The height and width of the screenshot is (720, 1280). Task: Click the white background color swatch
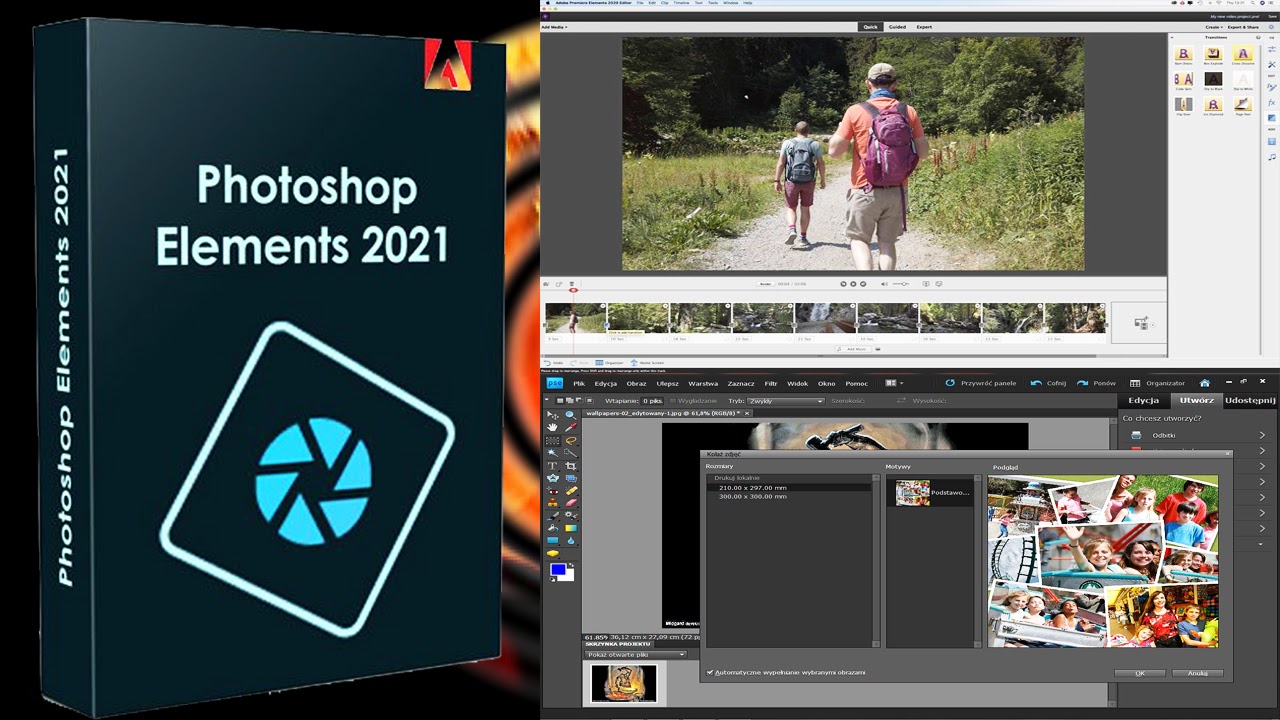(x=570, y=577)
